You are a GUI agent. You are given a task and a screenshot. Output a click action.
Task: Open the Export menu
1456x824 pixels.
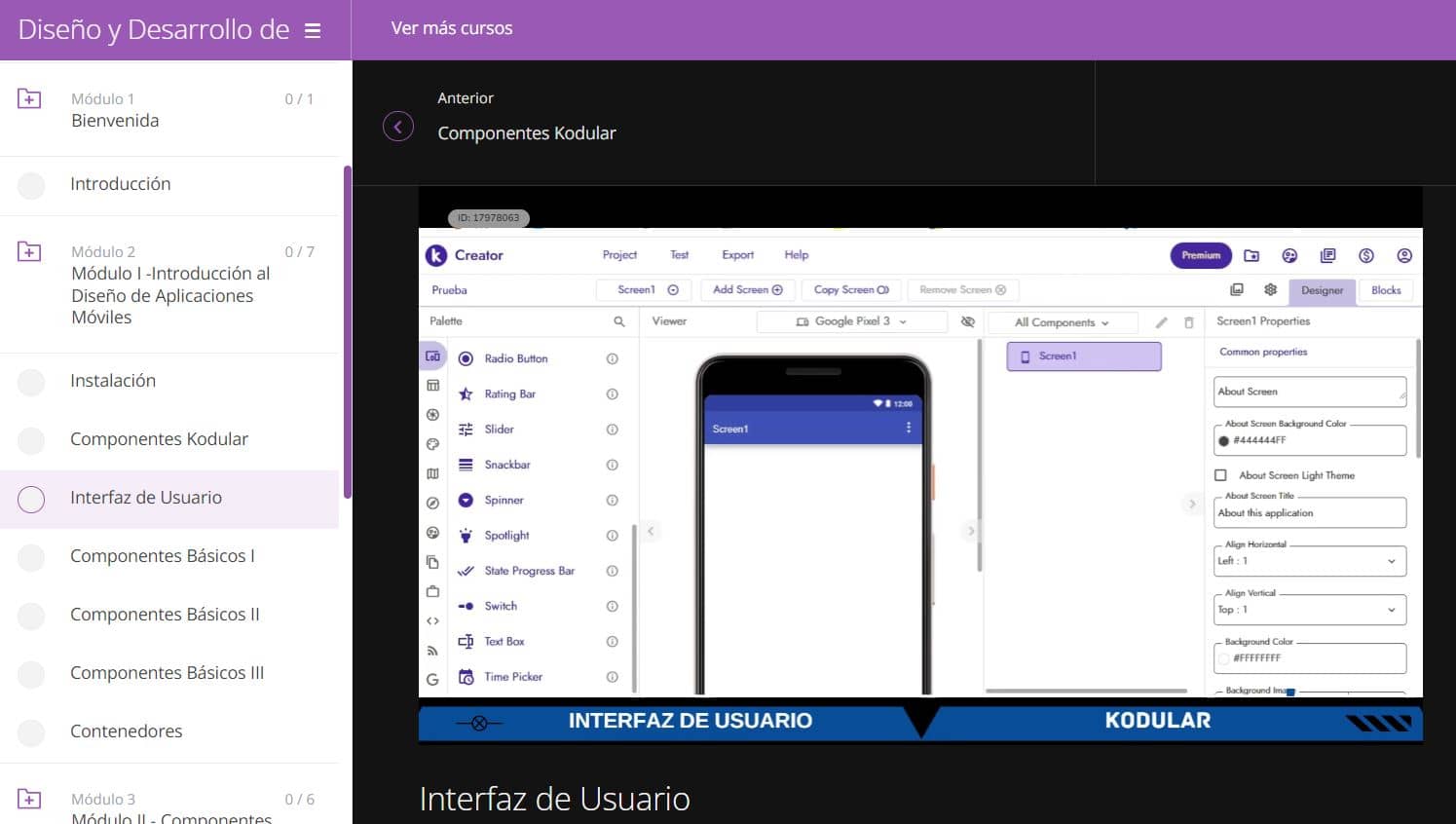(737, 255)
